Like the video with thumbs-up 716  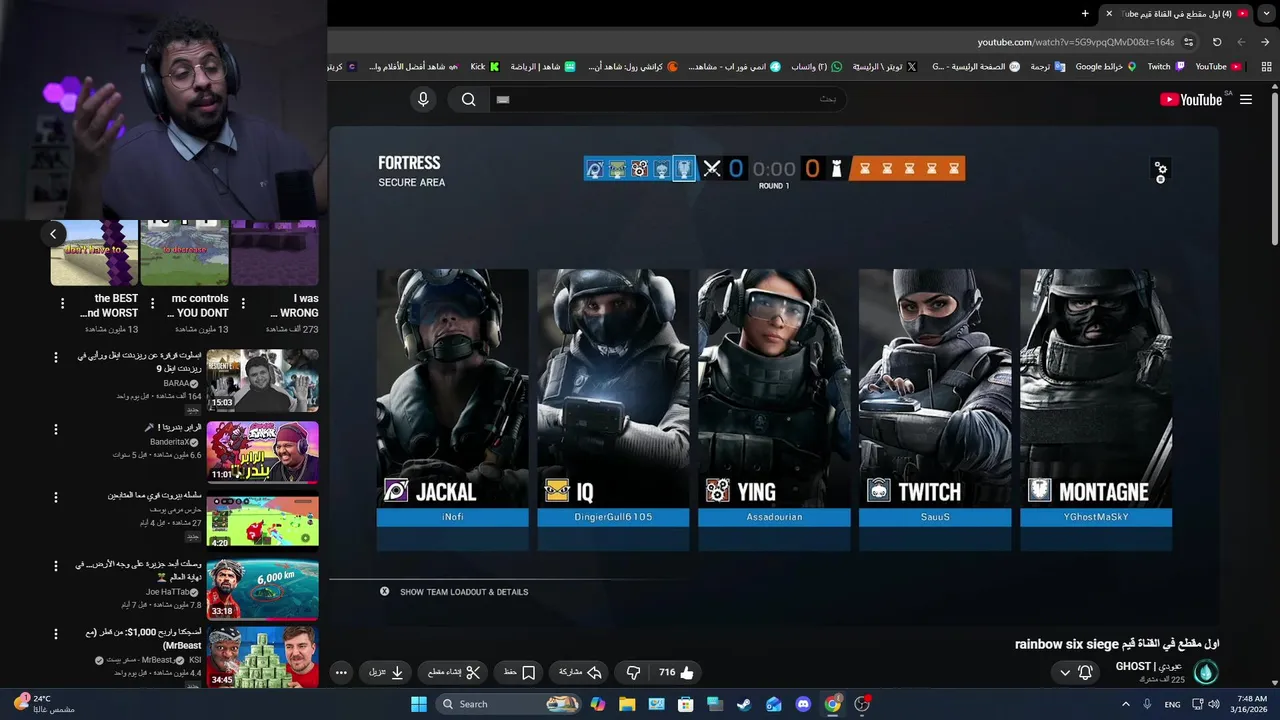click(x=677, y=673)
